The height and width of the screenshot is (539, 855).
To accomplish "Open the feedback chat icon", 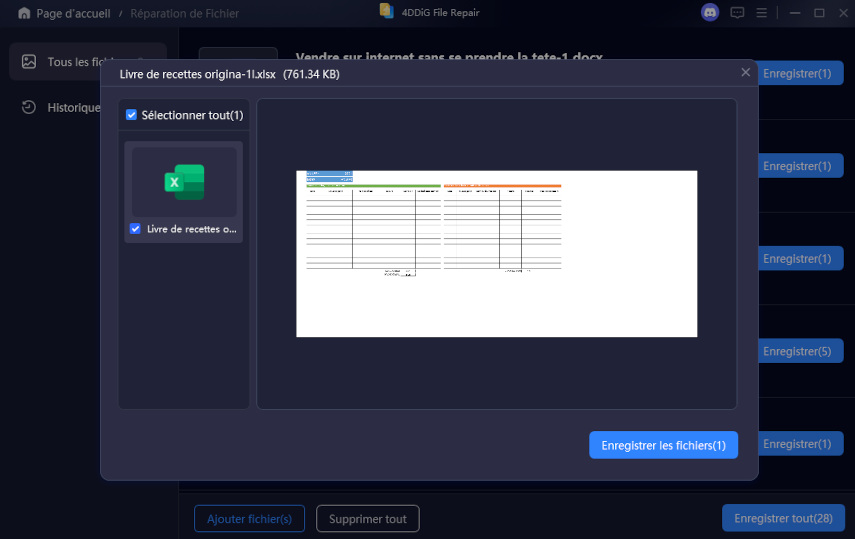I will pos(737,13).
